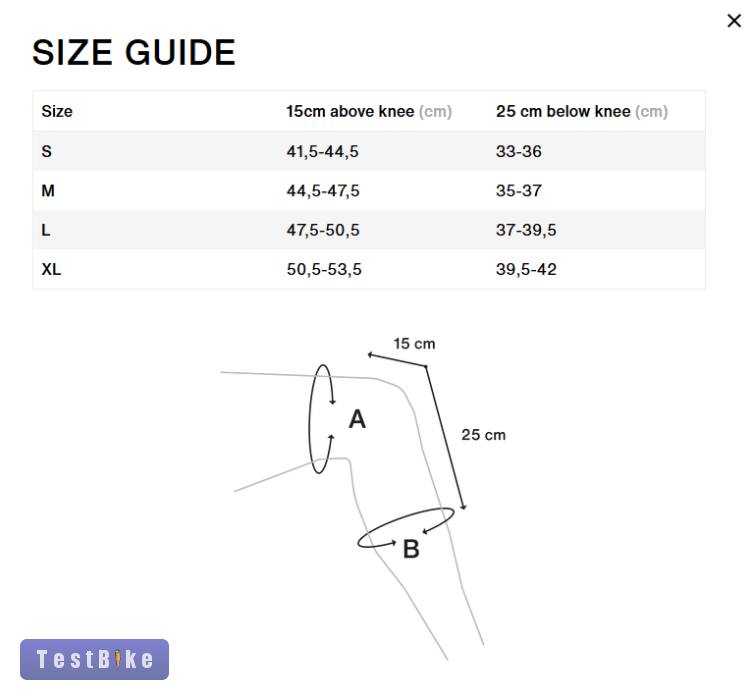Click the 37-39,5 below knee value
This screenshot has height=700, width=753.
[526, 230]
